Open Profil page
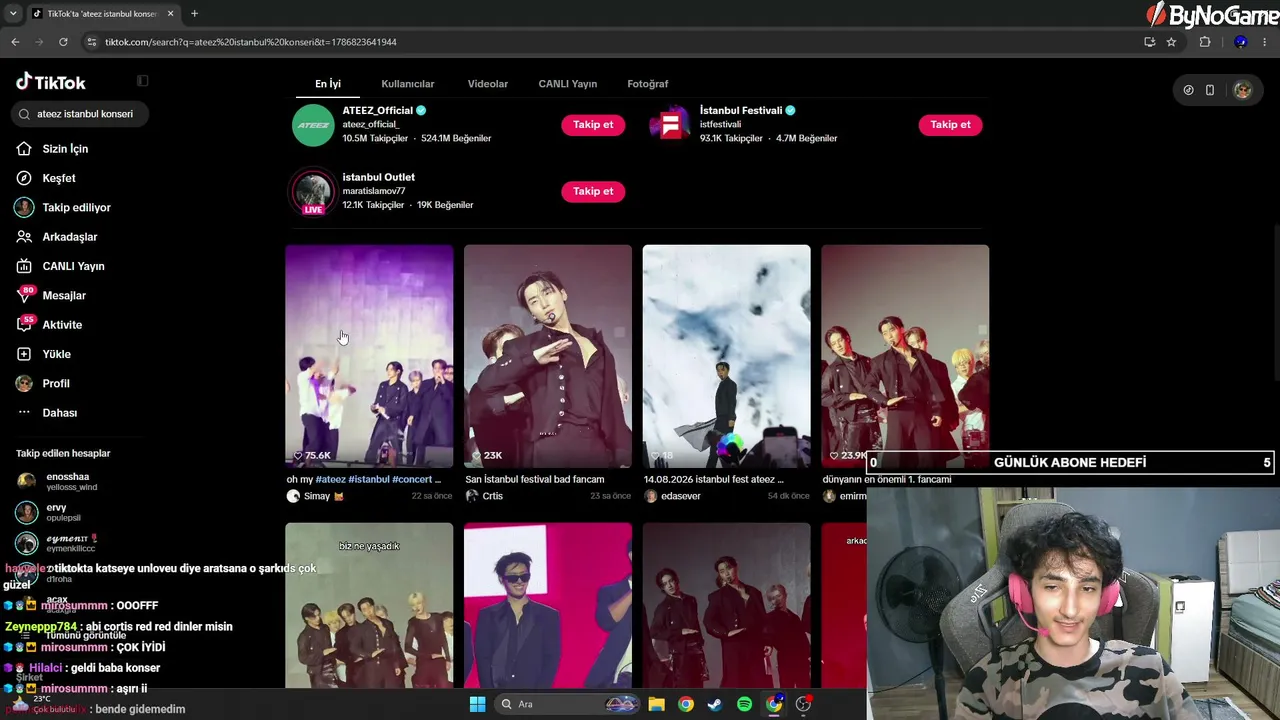Viewport: 1280px width, 720px height. (x=56, y=383)
